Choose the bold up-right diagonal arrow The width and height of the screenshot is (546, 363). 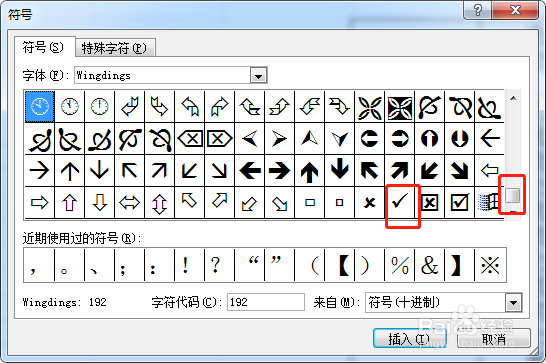[x=400, y=171]
